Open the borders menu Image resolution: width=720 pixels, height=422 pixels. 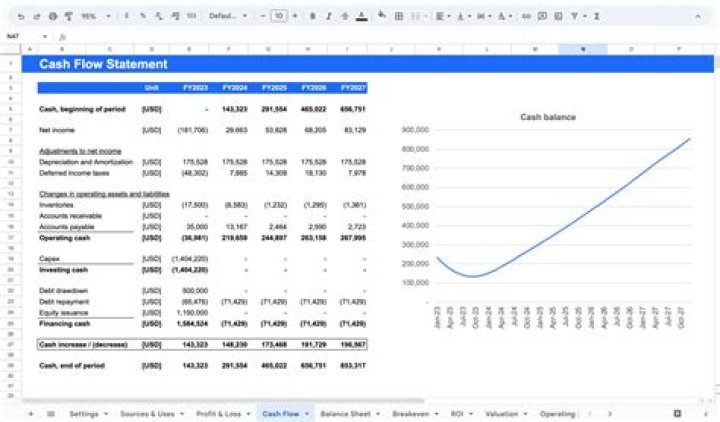pyautogui.click(x=399, y=16)
